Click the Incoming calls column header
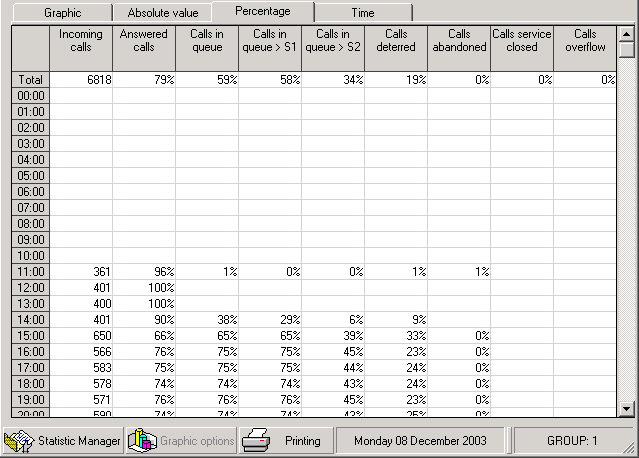 point(81,48)
